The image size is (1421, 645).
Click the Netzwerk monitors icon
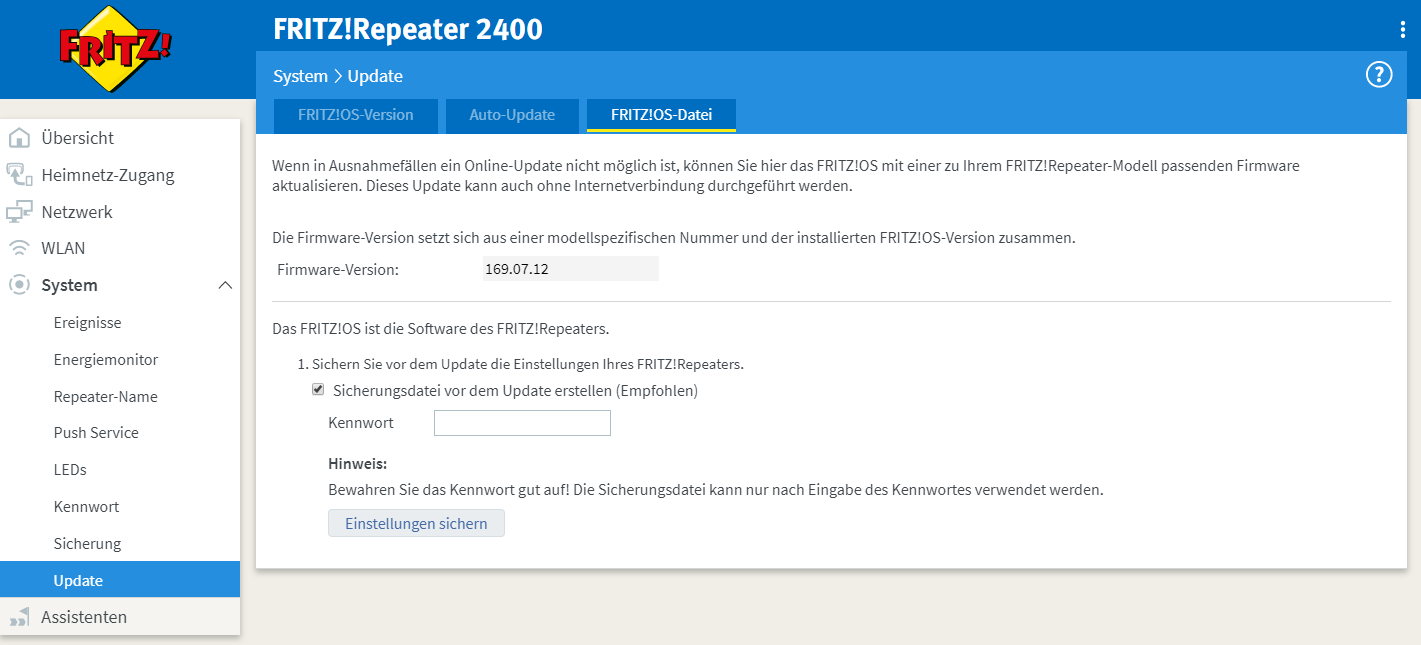19,212
